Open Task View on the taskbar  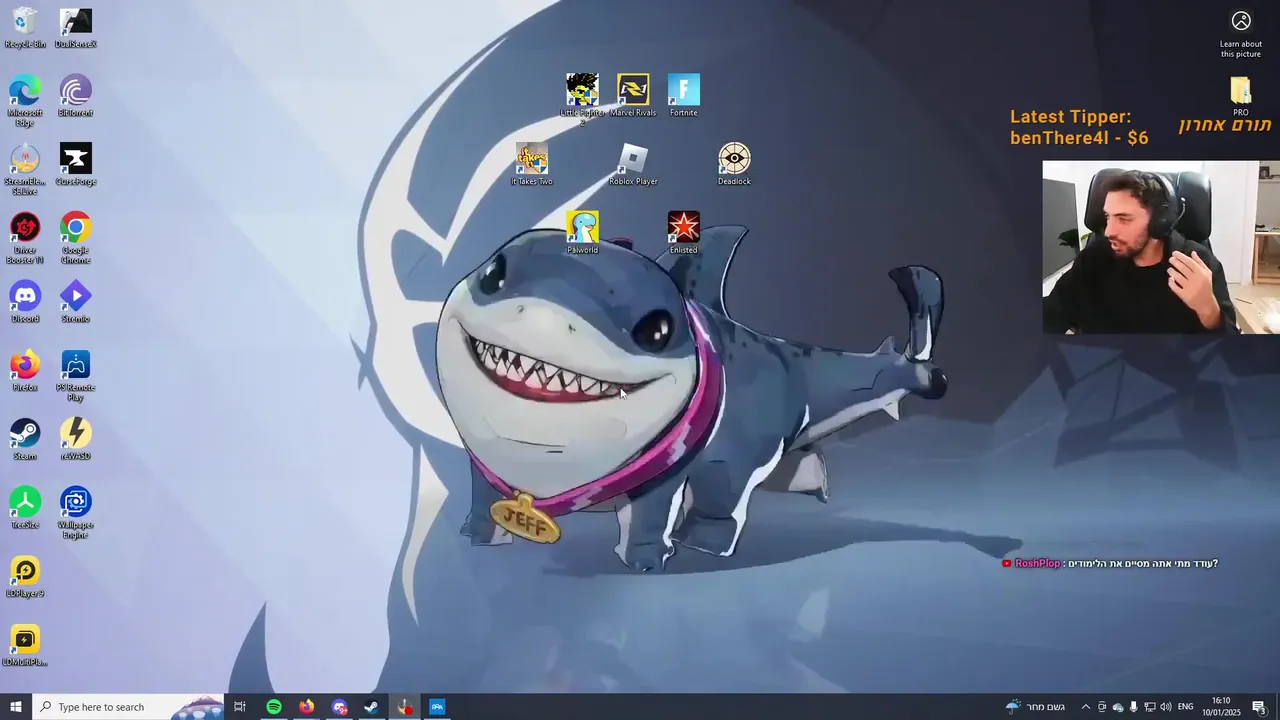click(240, 707)
